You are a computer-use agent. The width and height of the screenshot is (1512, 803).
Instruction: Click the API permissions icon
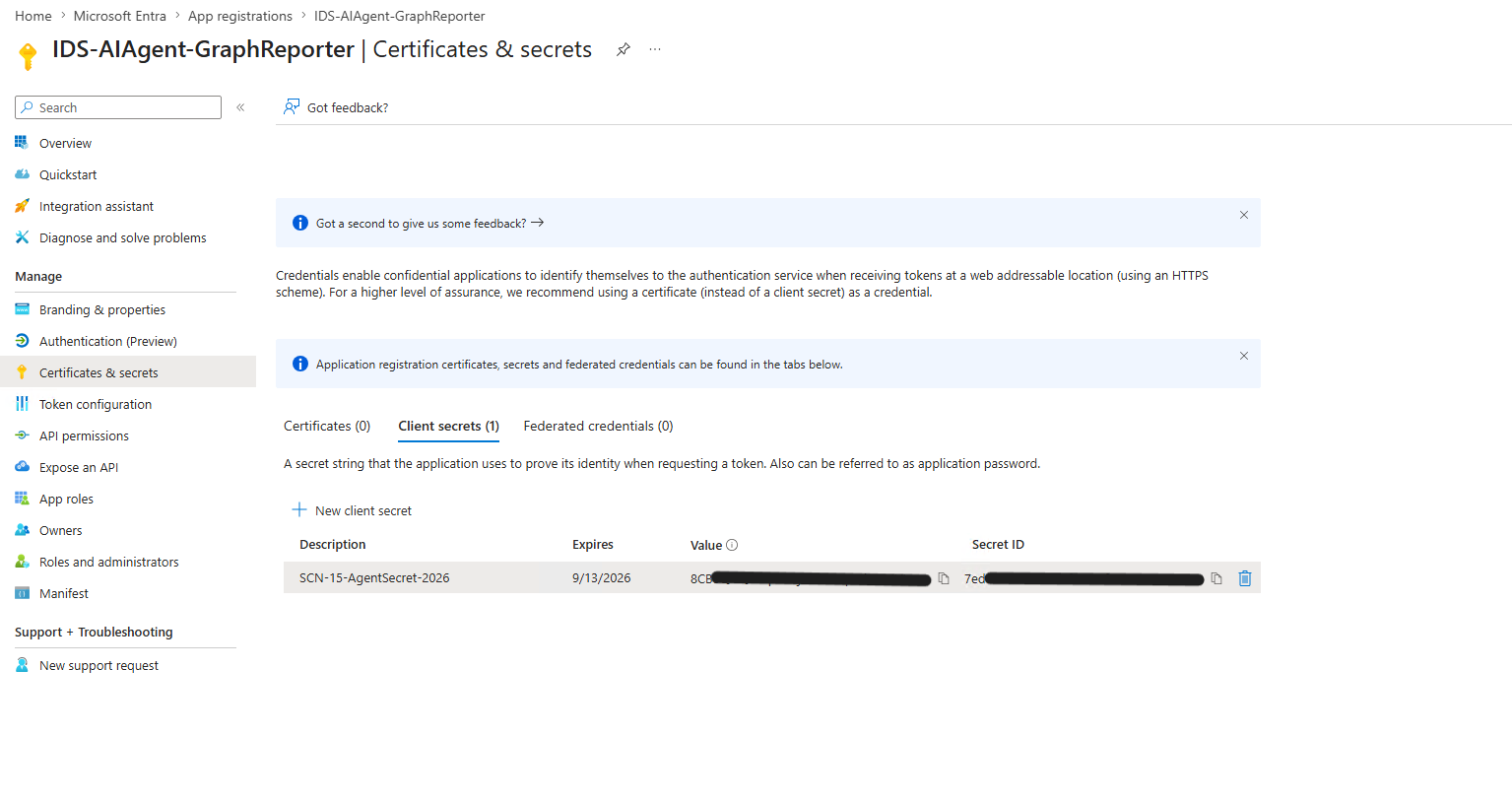click(22, 435)
